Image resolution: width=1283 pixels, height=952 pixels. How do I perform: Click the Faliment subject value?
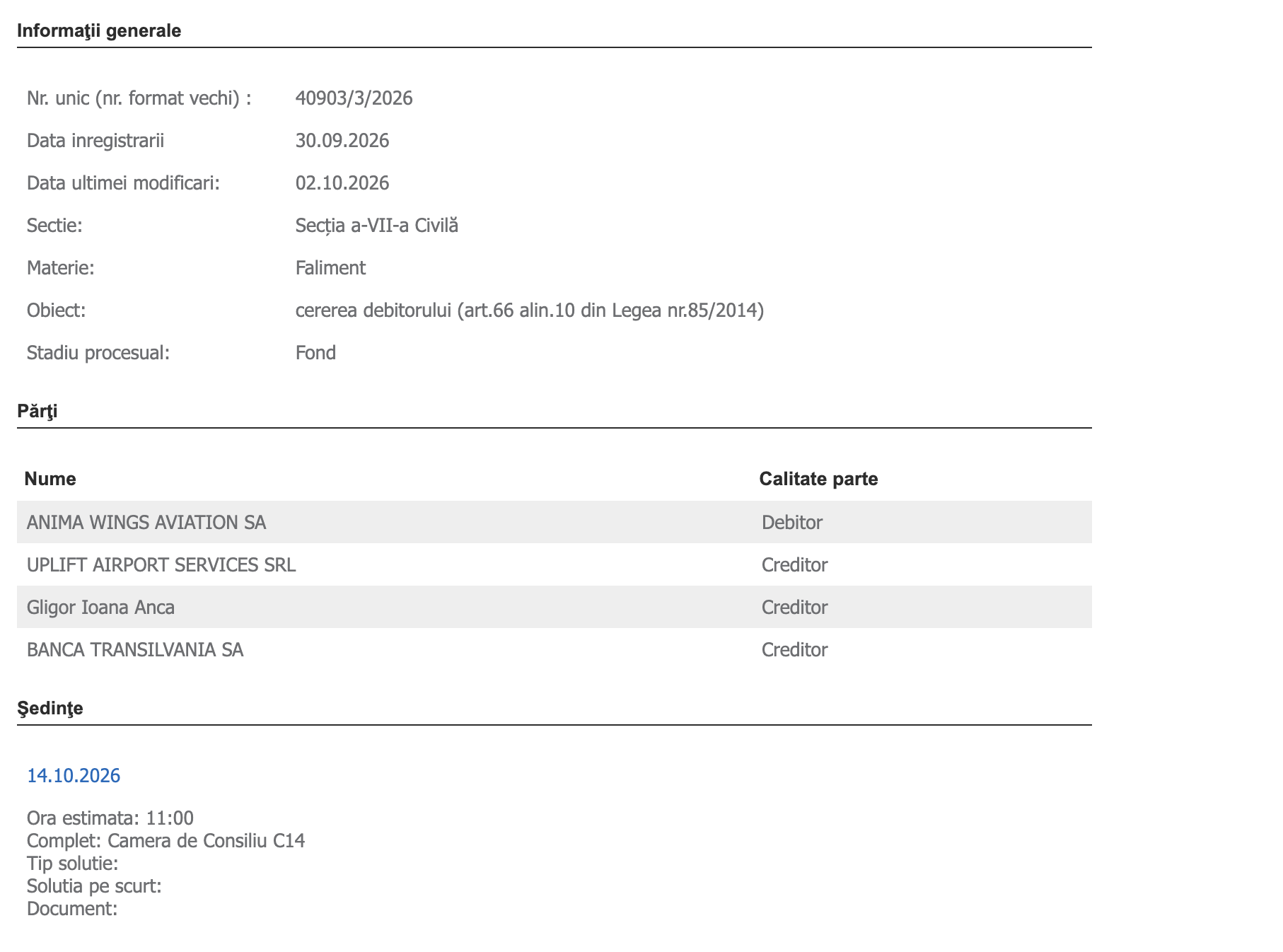(330, 267)
